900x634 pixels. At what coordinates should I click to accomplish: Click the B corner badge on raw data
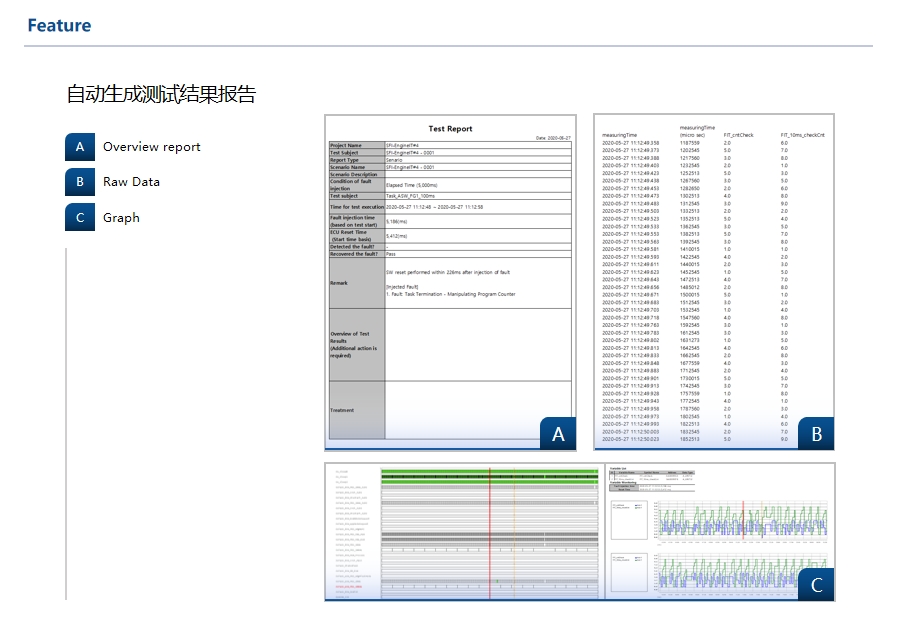pos(816,433)
